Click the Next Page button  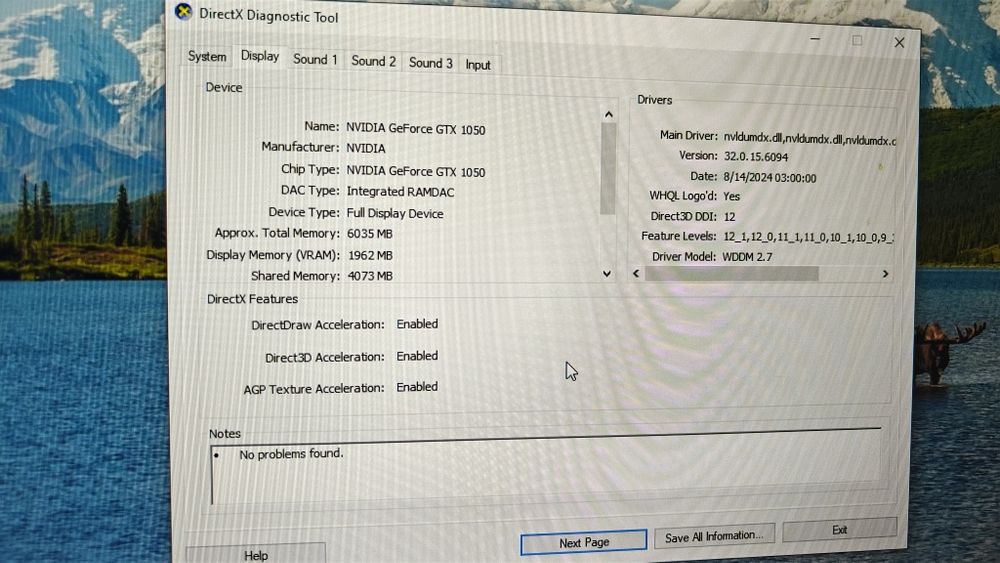coord(584,542)
